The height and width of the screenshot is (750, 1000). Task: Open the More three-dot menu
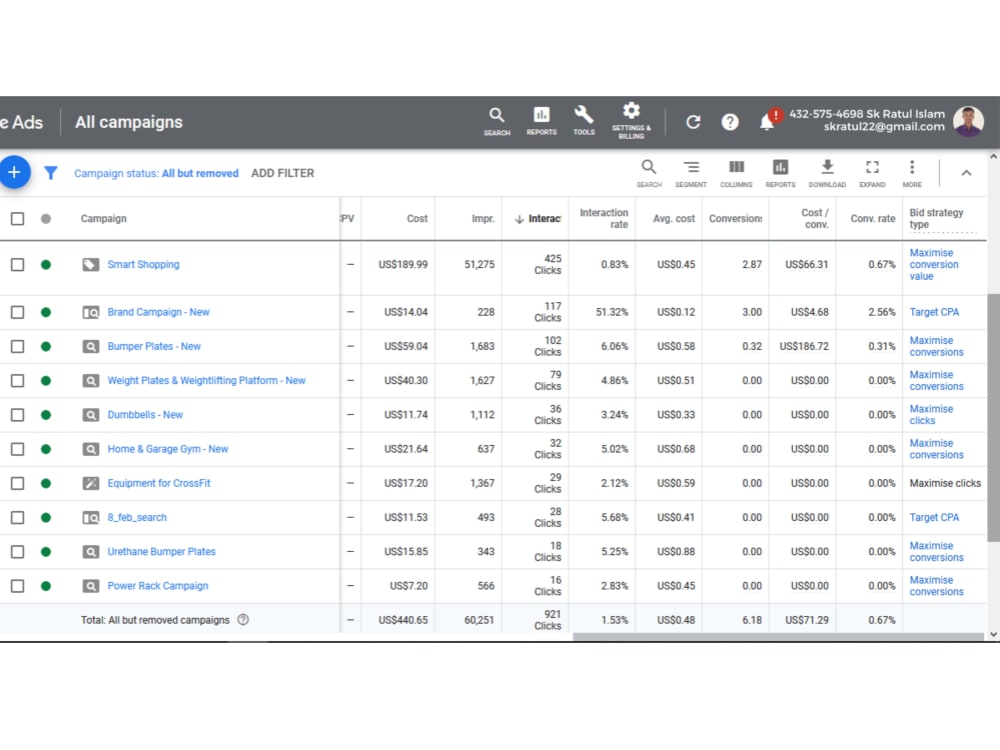[x=912, y=173]
